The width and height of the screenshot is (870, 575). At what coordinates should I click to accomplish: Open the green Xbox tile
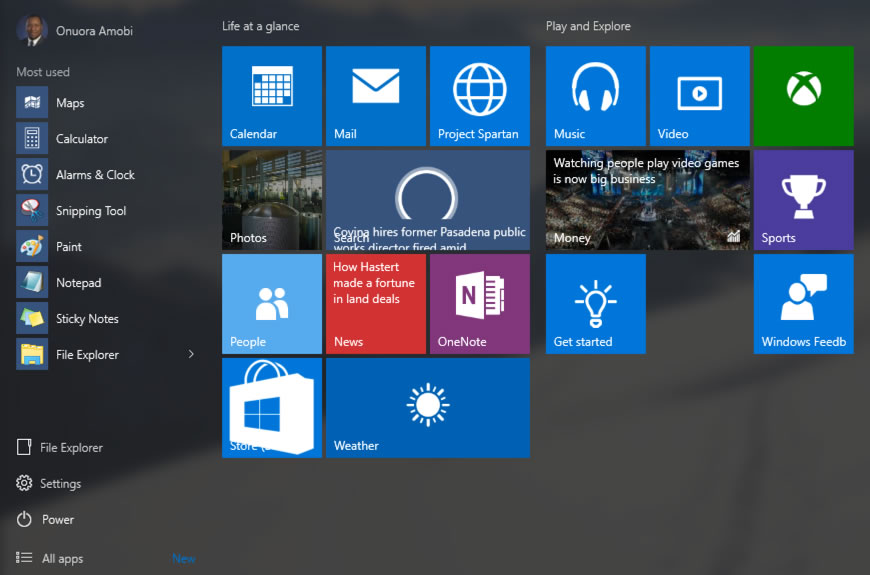pos(803,96)
